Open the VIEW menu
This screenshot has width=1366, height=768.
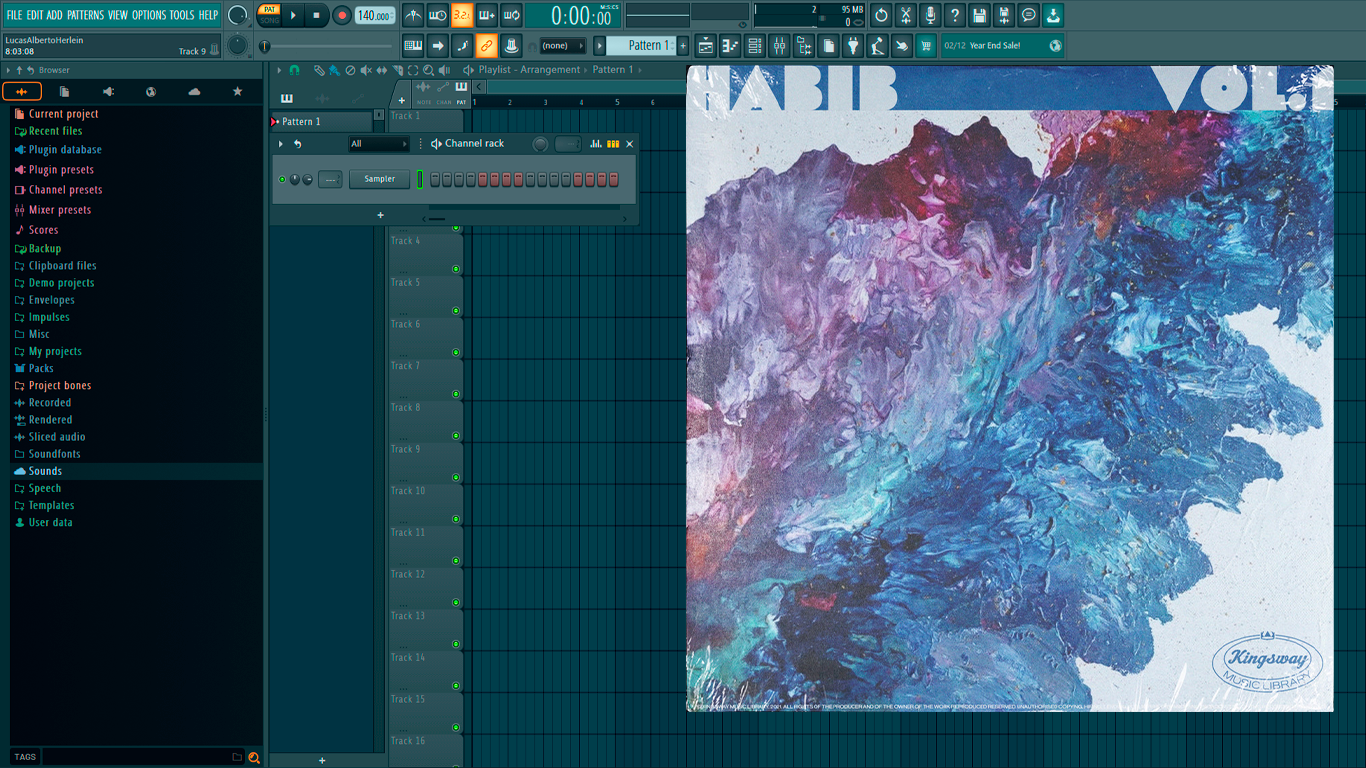(x=118, y=15)
